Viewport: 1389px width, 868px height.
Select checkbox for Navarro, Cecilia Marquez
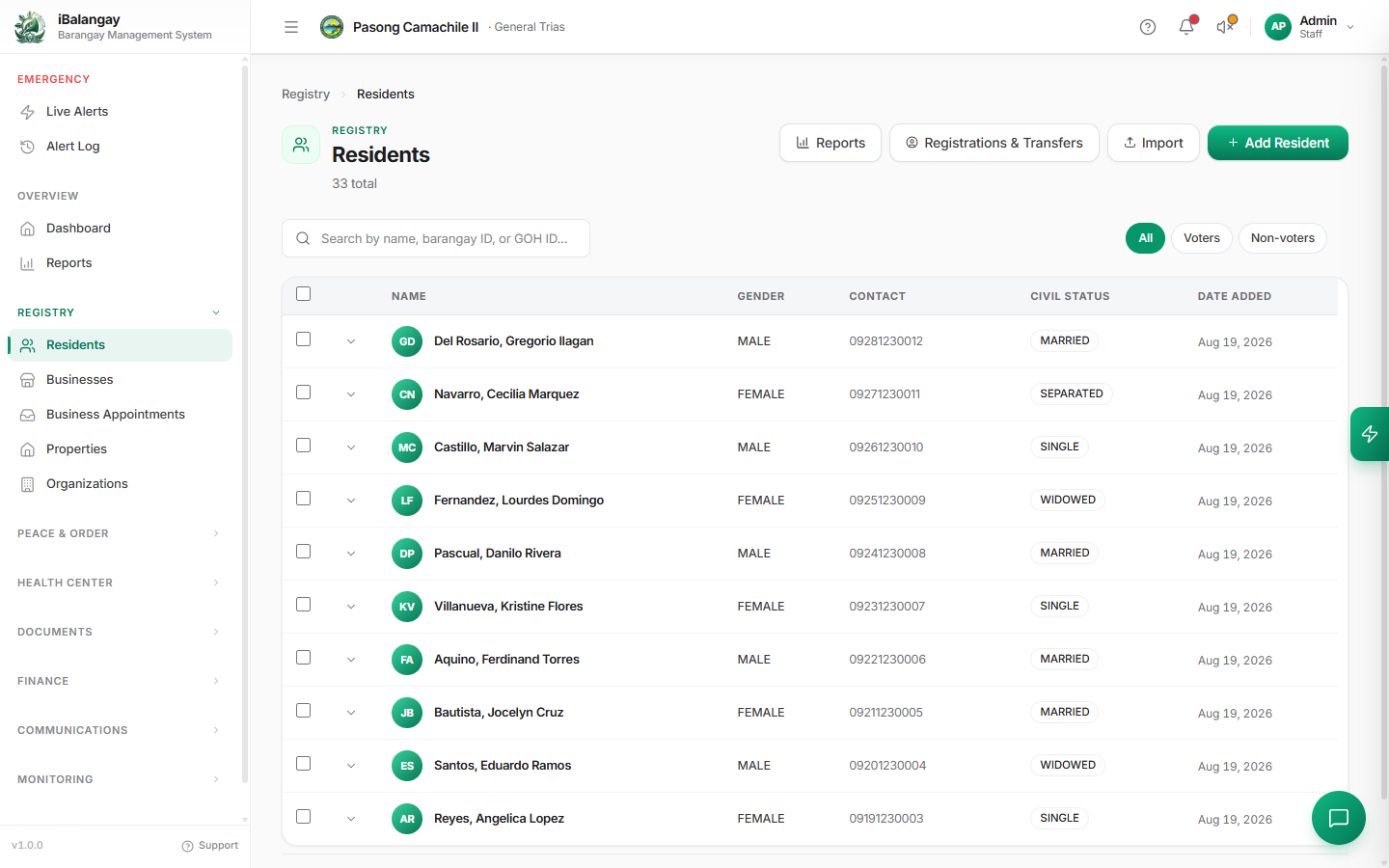pos(304,393)
